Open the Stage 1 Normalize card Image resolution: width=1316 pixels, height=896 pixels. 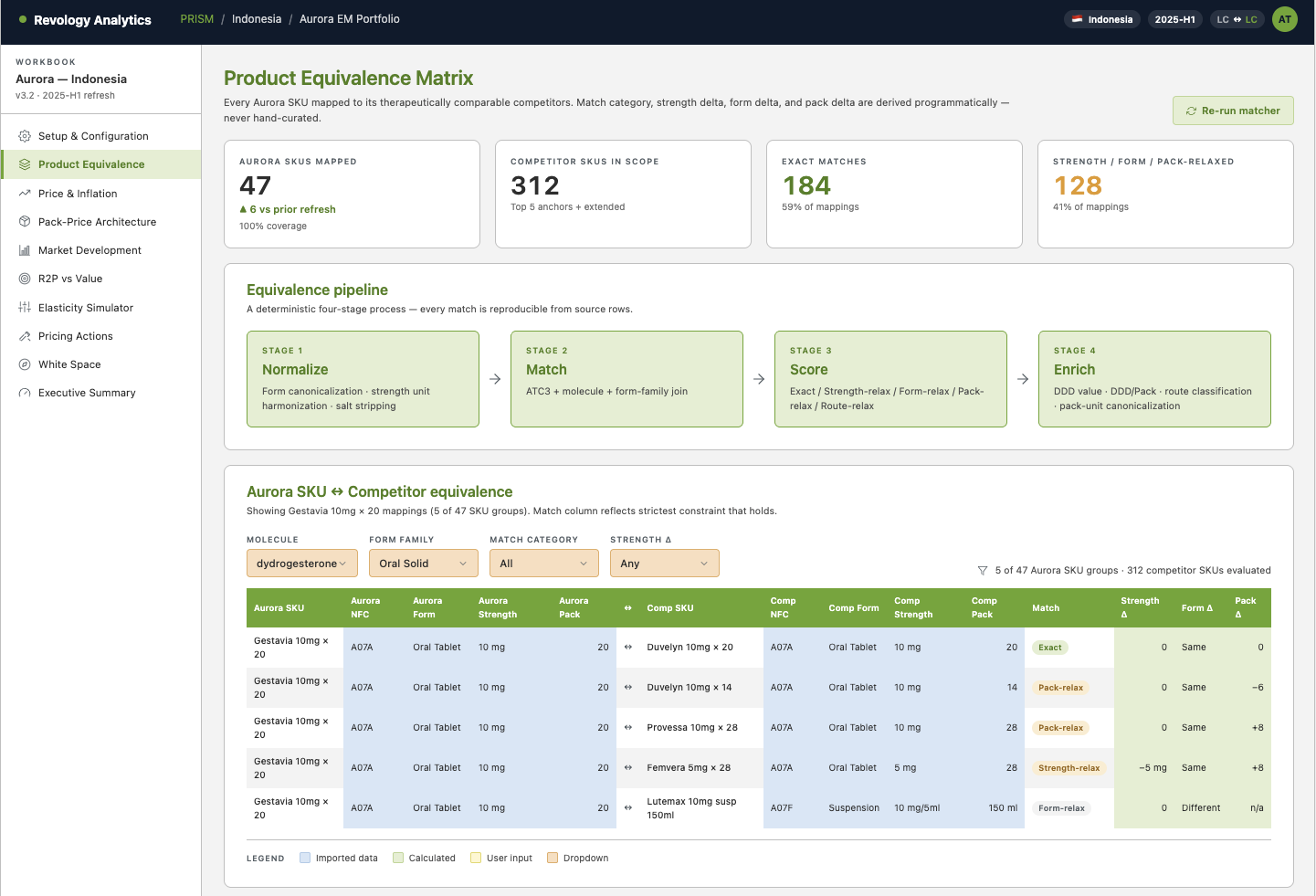click(363, 379)
